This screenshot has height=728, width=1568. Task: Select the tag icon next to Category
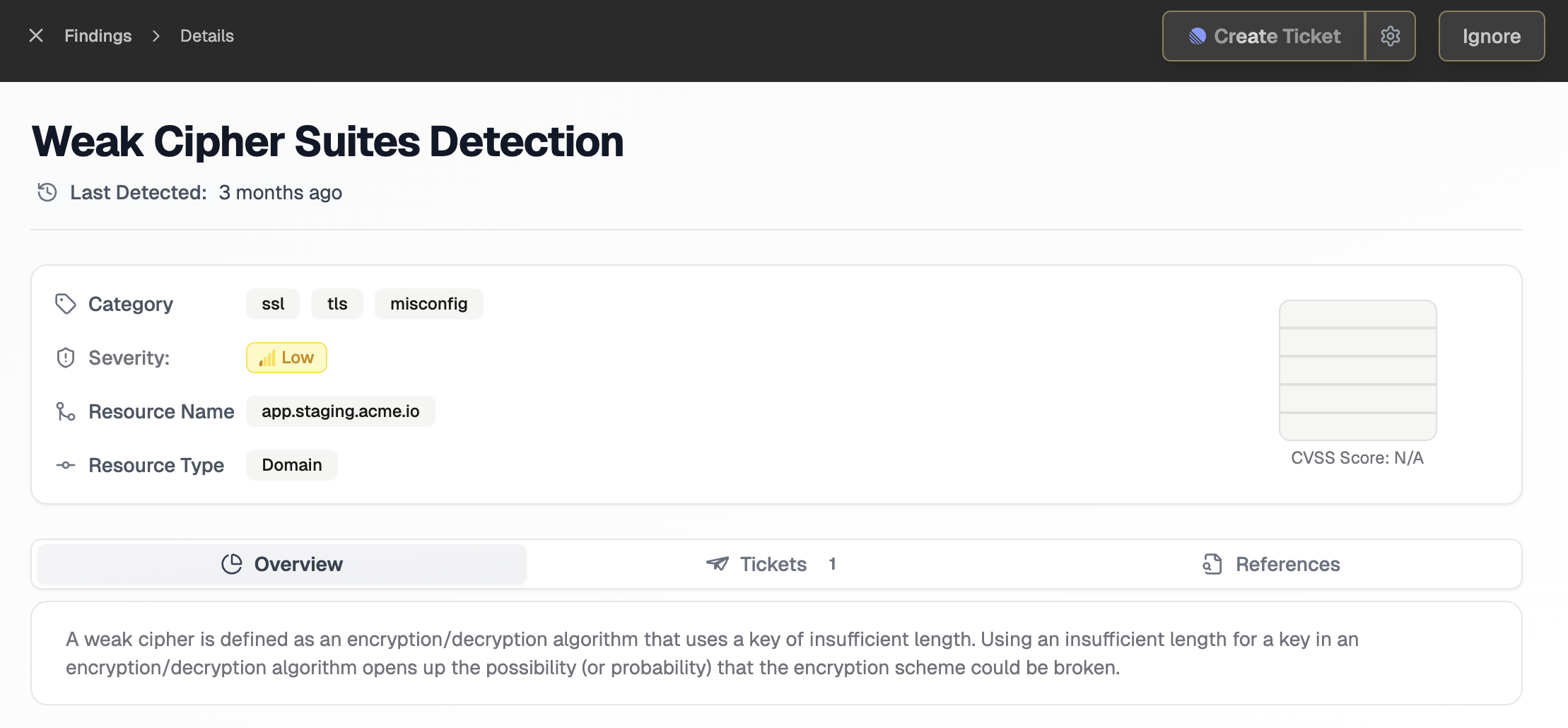66,304
